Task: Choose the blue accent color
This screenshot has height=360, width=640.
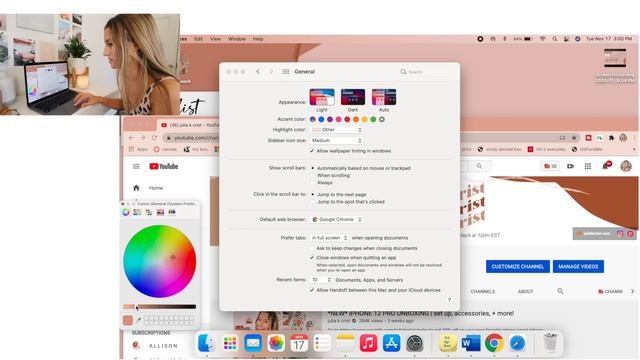Action: (321, 119)
